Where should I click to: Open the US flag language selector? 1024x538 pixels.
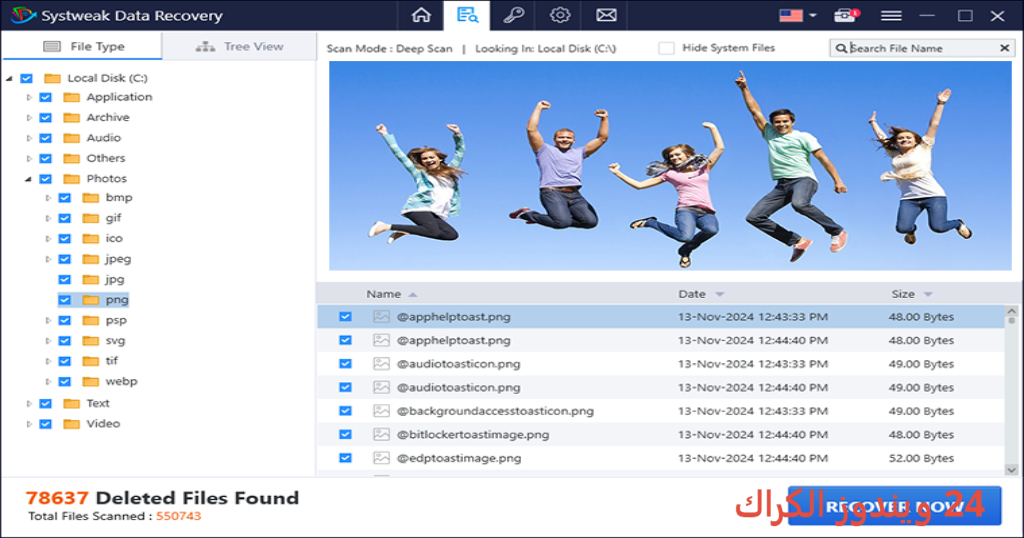(x=791, y=15)
